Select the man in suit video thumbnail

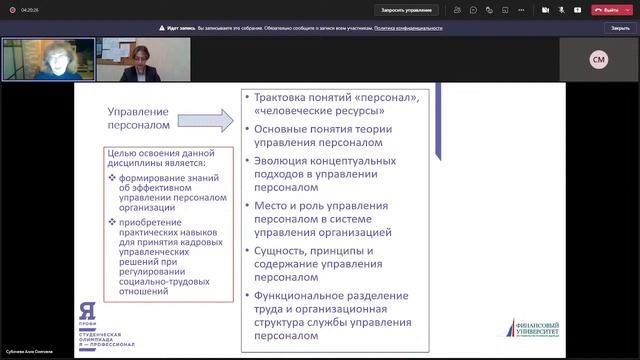pos(143,60)
